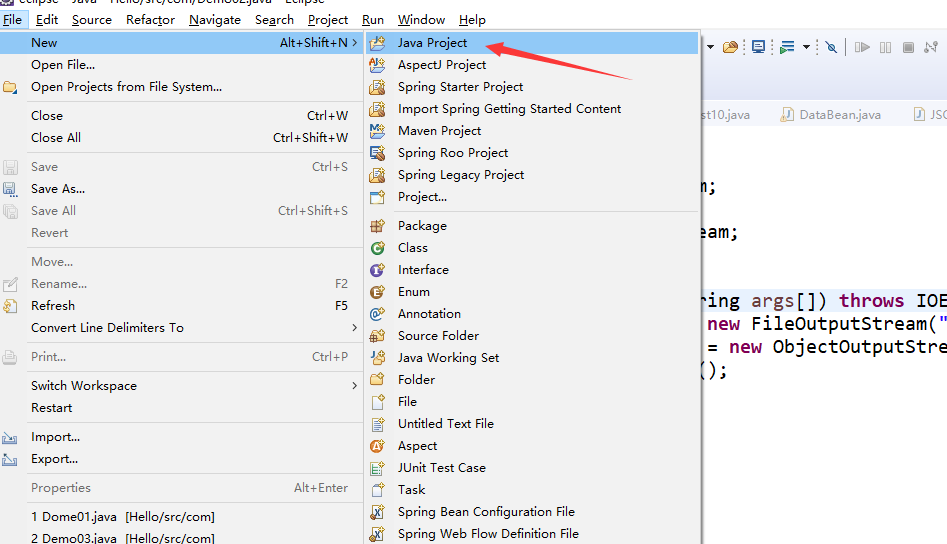This screenshot has width=947, height=544.
Task: Select Project... entry in New submenu
Action: coord(532,197)
